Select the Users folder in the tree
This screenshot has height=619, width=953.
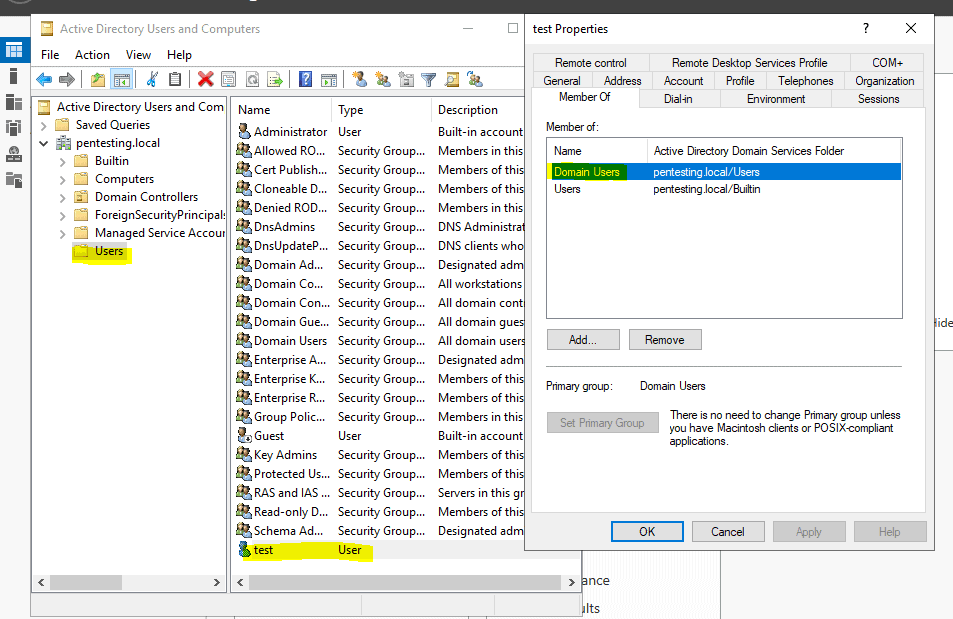pyautogui.click(x=109, y=251)
